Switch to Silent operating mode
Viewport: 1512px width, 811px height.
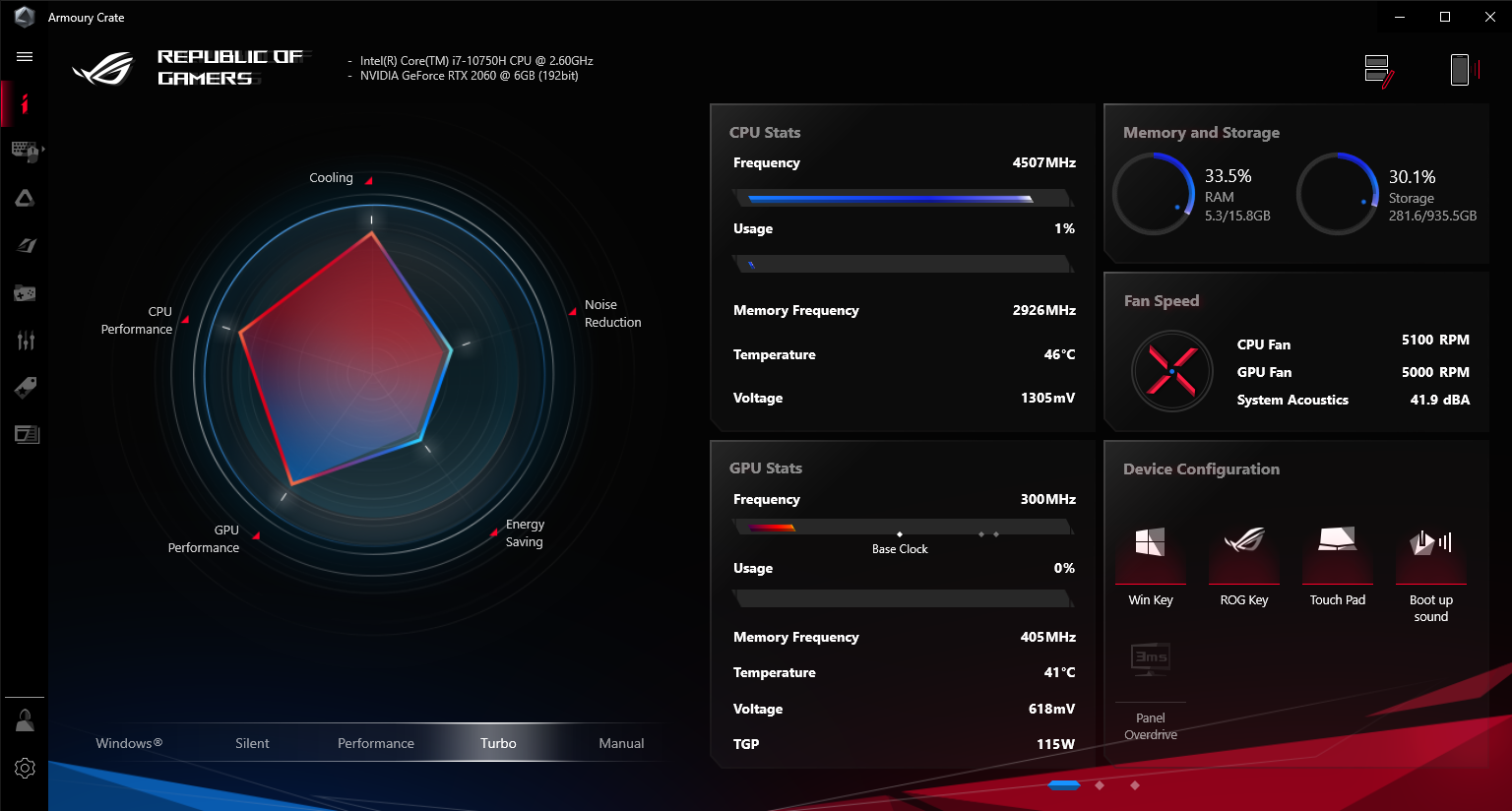click(x=252, y=743)
